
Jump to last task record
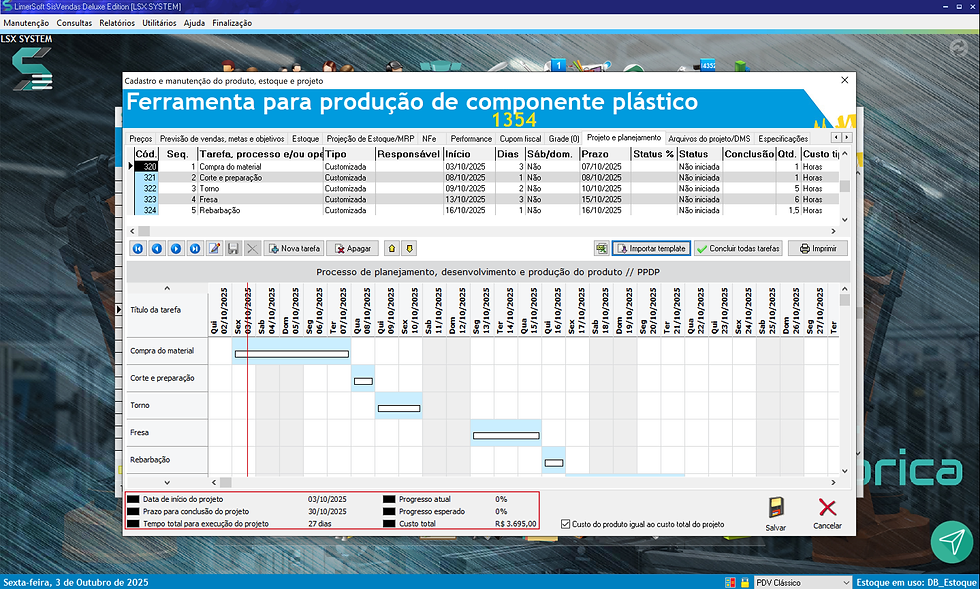pos(195,248)
